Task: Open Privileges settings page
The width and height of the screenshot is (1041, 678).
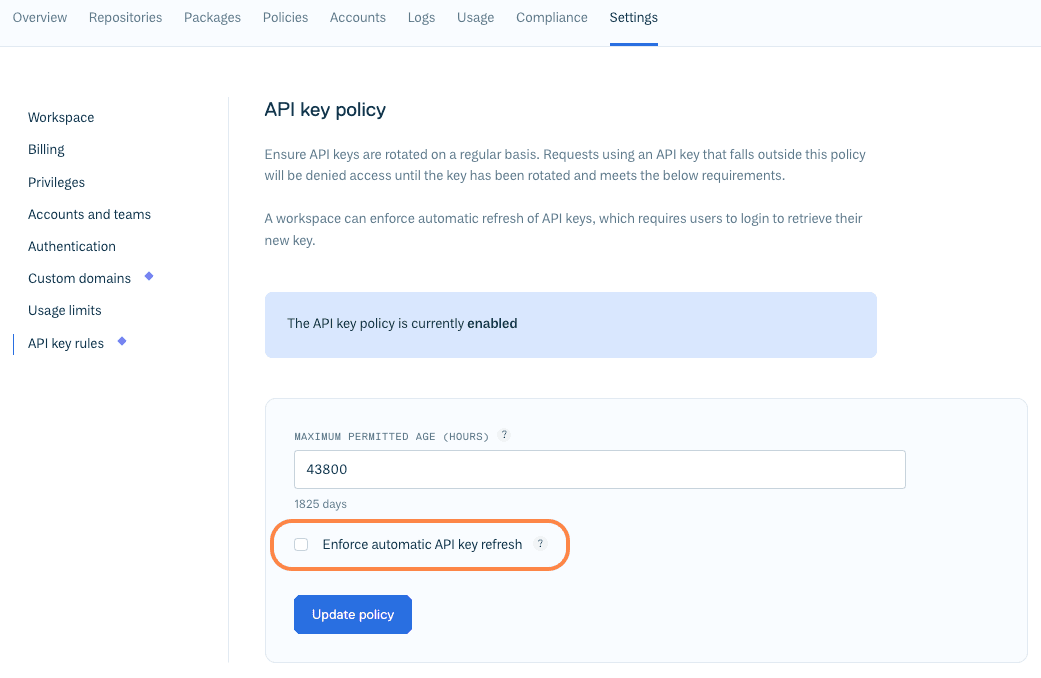Action: [56, 182]
